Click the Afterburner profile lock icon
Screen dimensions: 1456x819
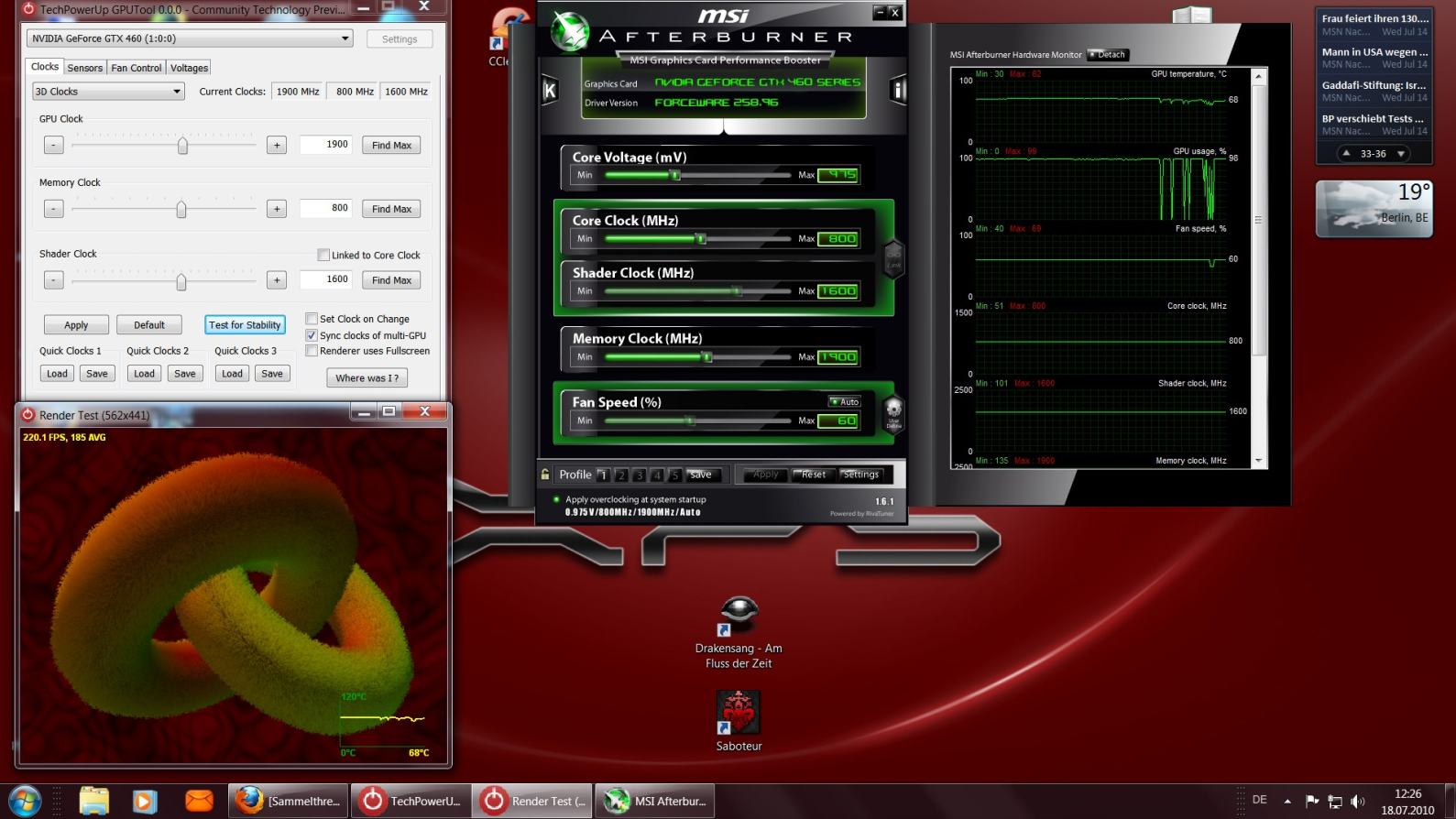click(x=545, y=475)
